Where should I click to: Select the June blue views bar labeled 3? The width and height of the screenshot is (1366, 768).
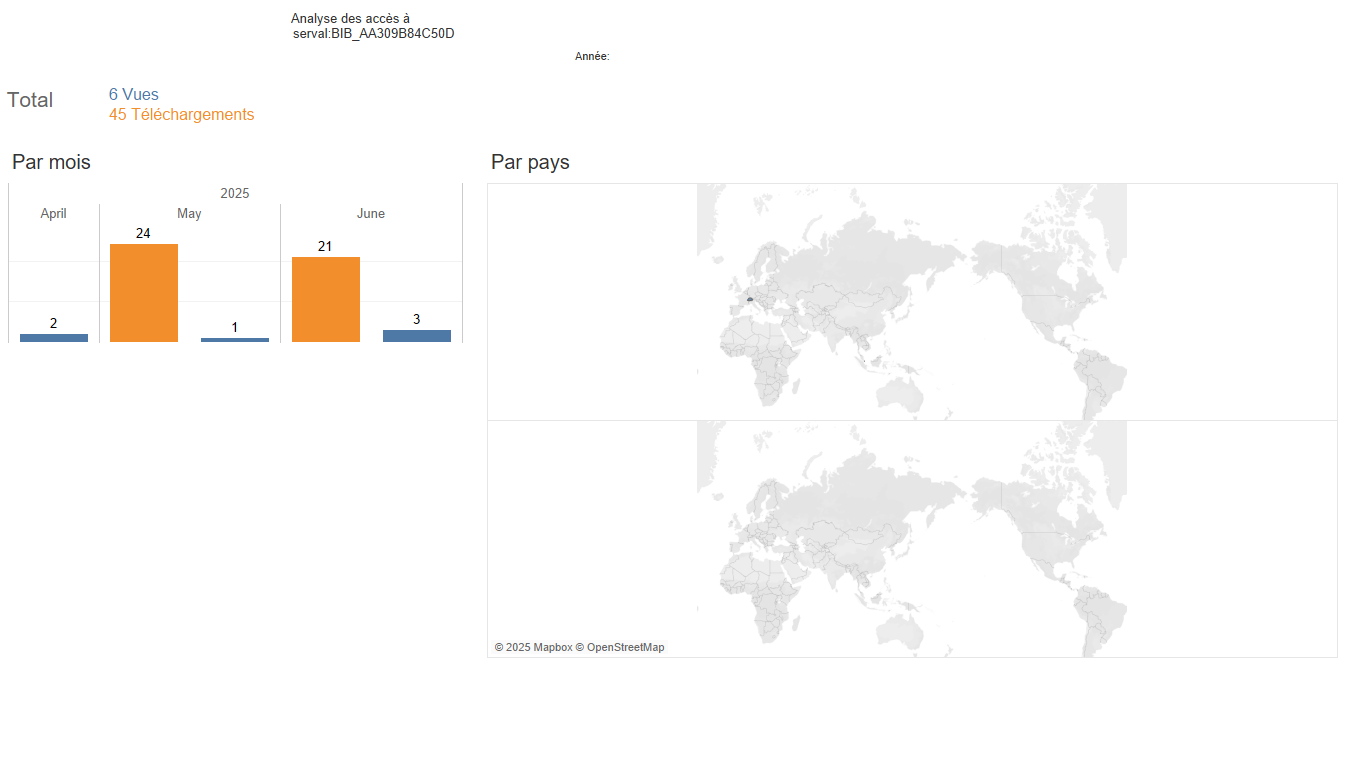pyautogui.click(x=417, y=336)
